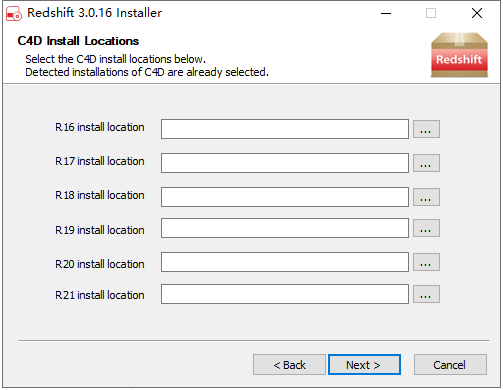Focus the R16 install location field
Screen dimensions: 503x390
tap(285, 129)
